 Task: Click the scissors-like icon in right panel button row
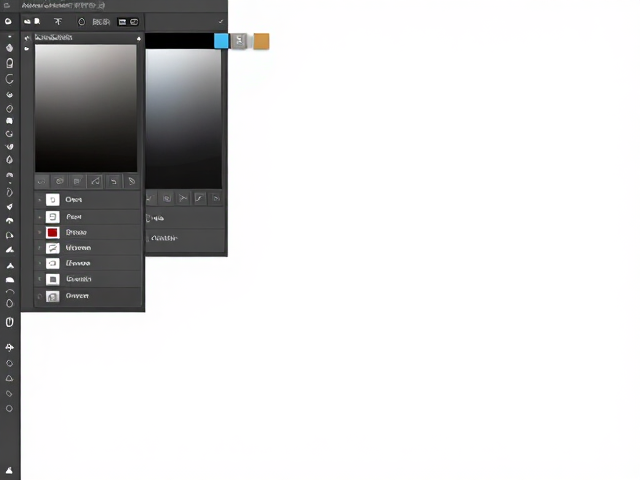(x=183, y=198)
